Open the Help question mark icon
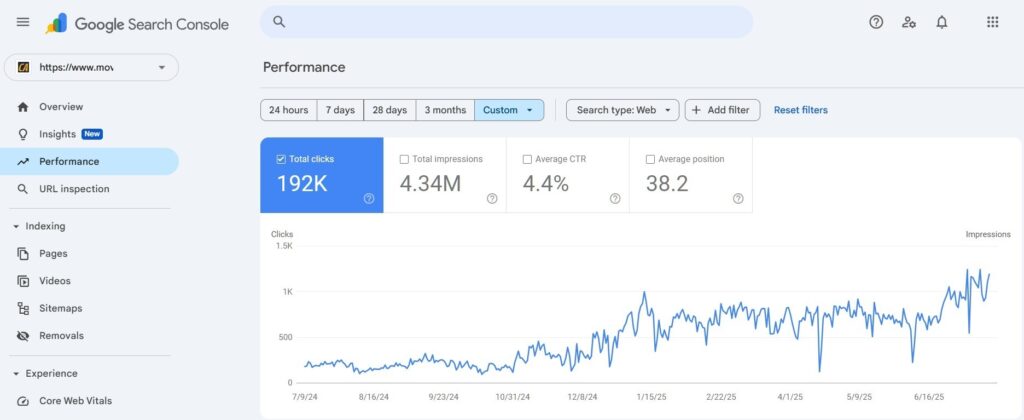The image size is (1024, 420). (876, 22)
